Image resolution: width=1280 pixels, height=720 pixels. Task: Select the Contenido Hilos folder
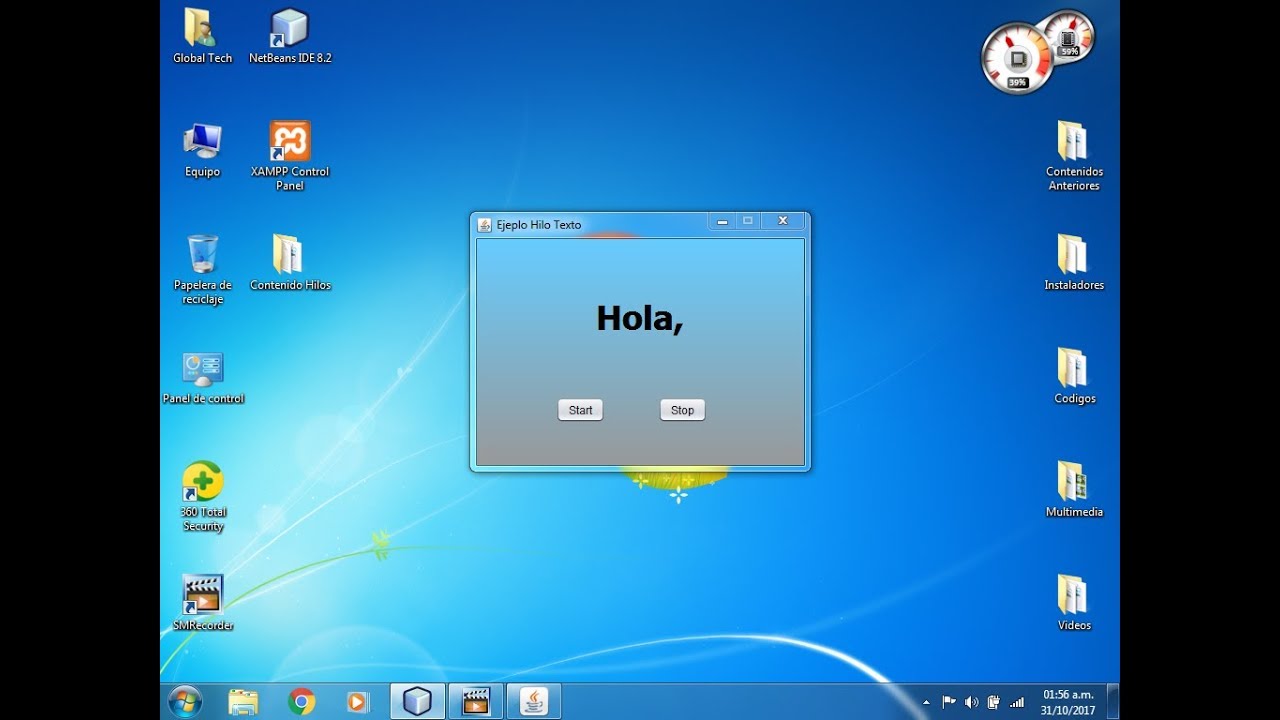290,263
